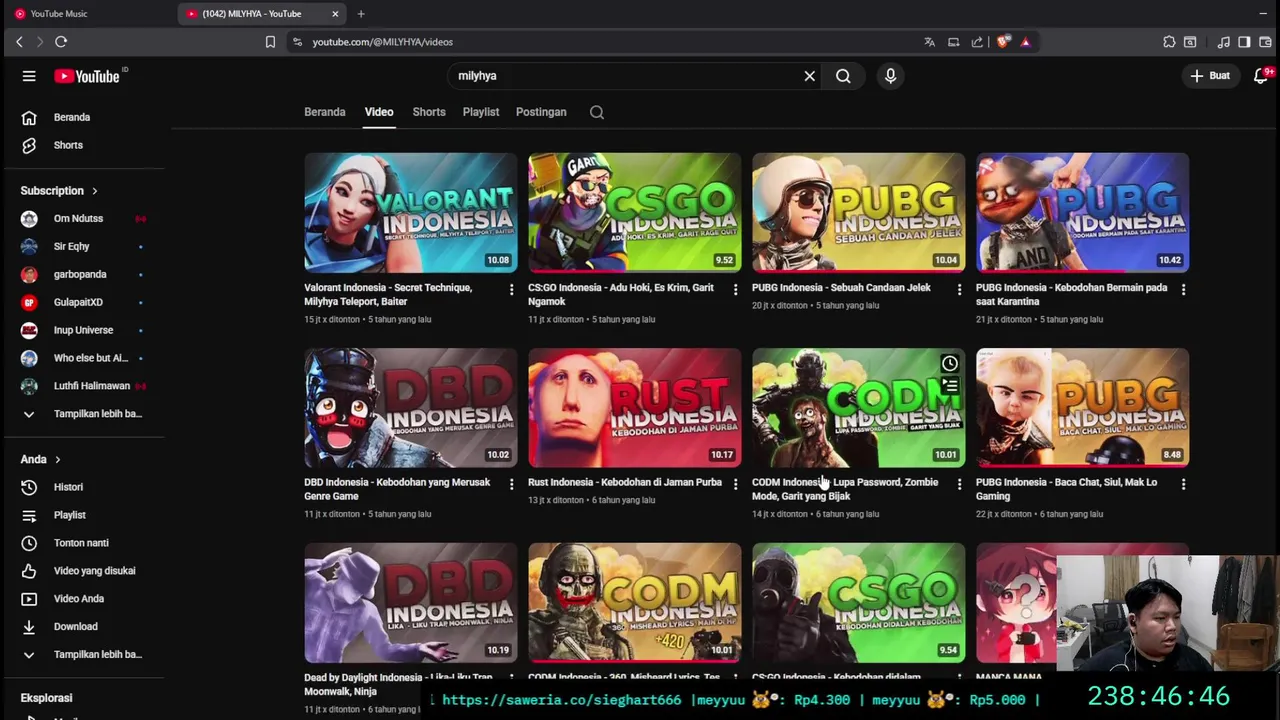The width and height of the screenshot is (1280, 720).
Task: Open Om Ndutss subscription channel
Action: 78,218
